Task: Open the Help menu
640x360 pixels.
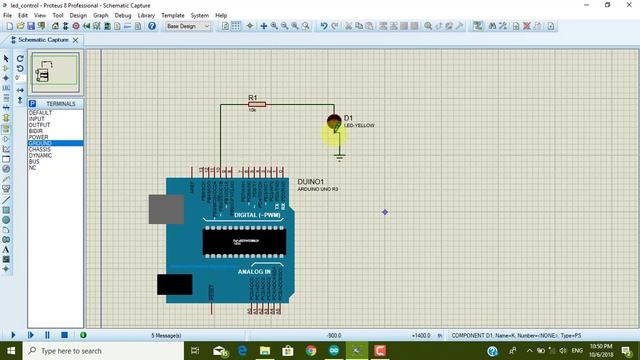Action: (221, 16)
